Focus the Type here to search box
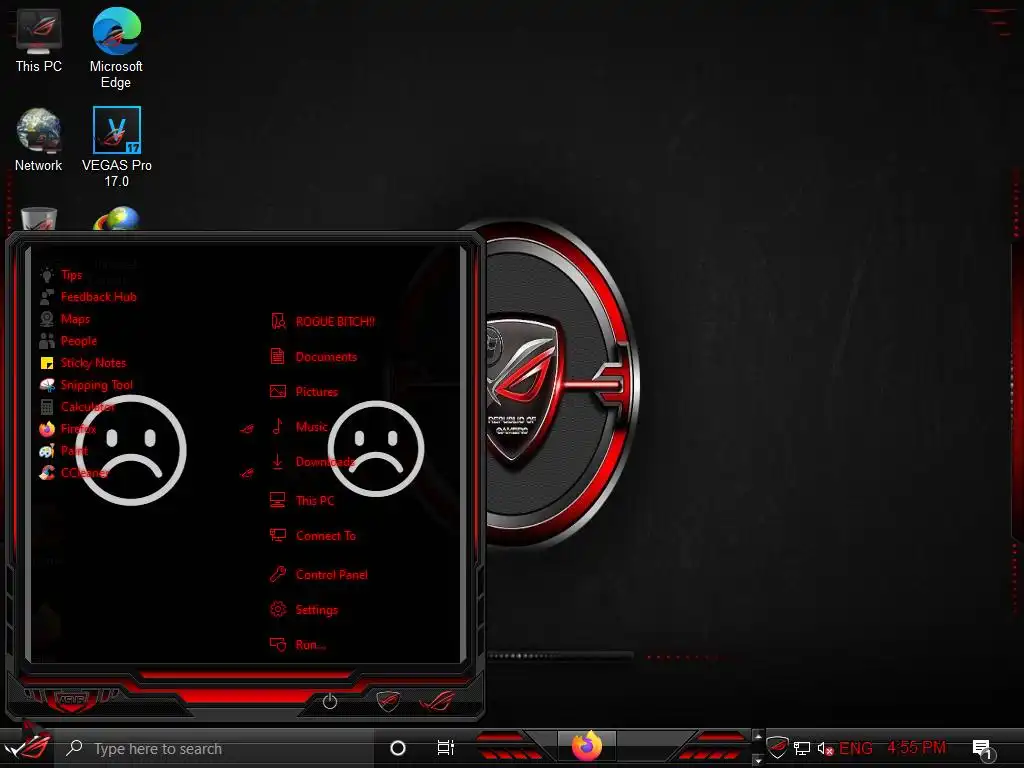Screen dimensions: 1024x768 (216, 748)
